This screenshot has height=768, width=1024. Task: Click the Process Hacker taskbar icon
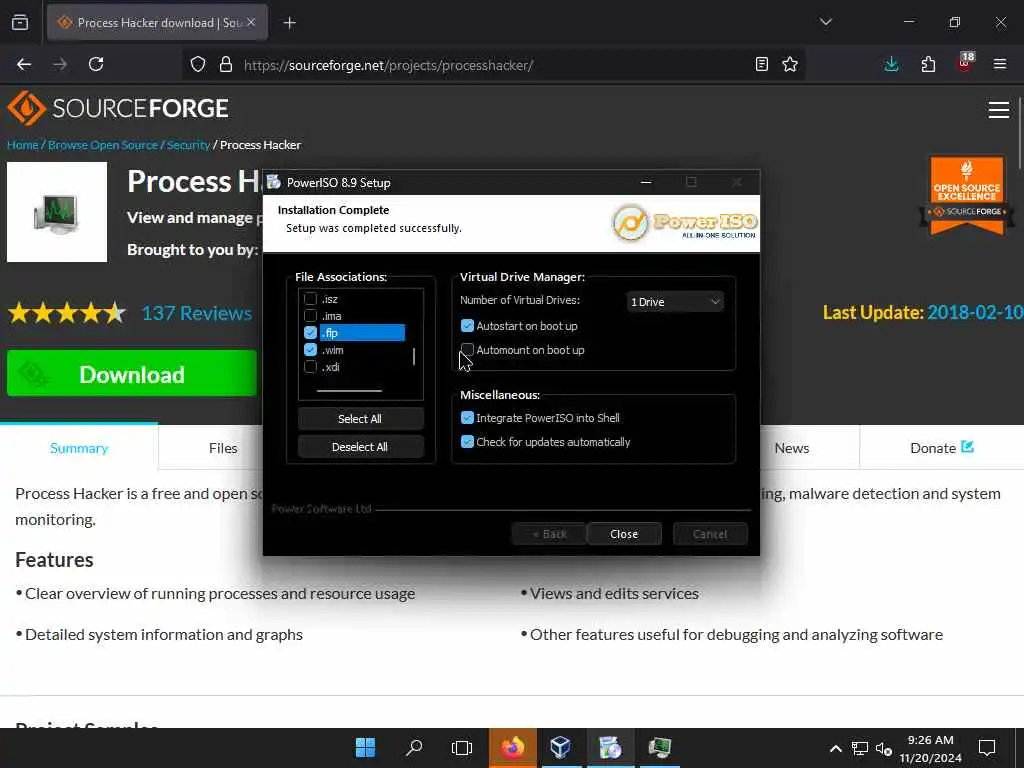click(x=660, y=748)
